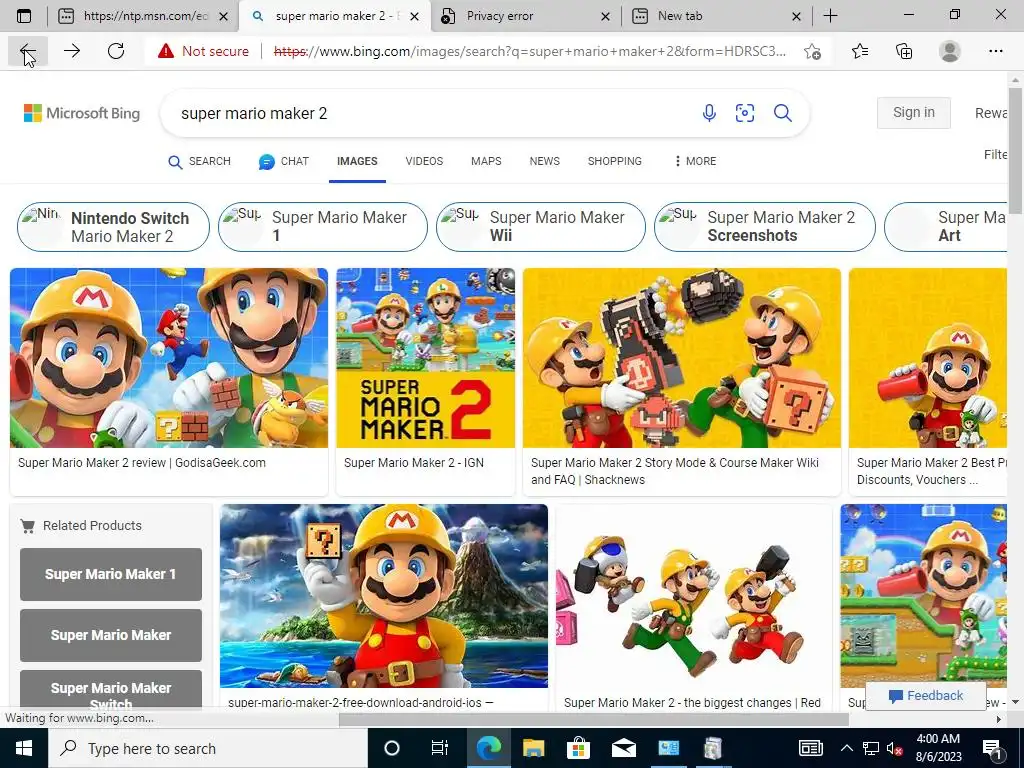Screen dimensions: 1024x768
Task: Open the Not secure site warning
Action: [204, 51]
